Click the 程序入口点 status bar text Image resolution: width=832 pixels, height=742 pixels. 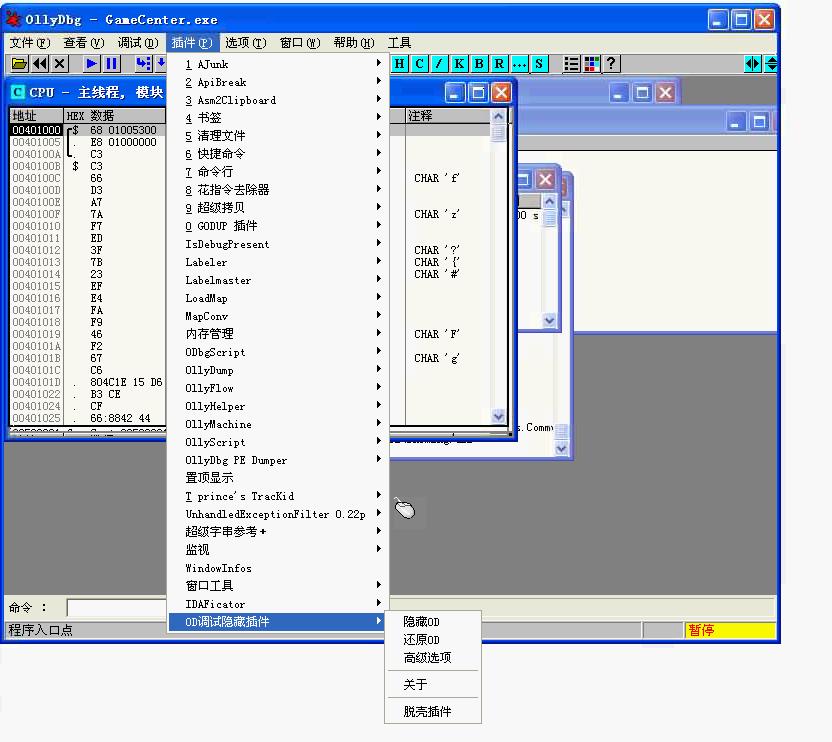tap(41, 630)
